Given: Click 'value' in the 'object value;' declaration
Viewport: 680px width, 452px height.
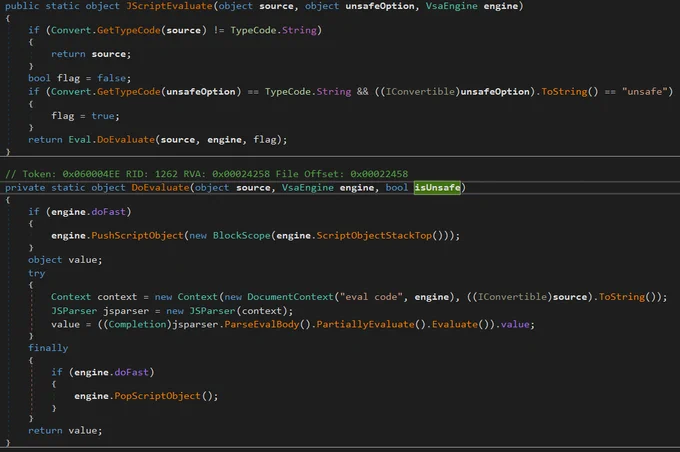Looking at the screenshot, I should click(82, 260).
